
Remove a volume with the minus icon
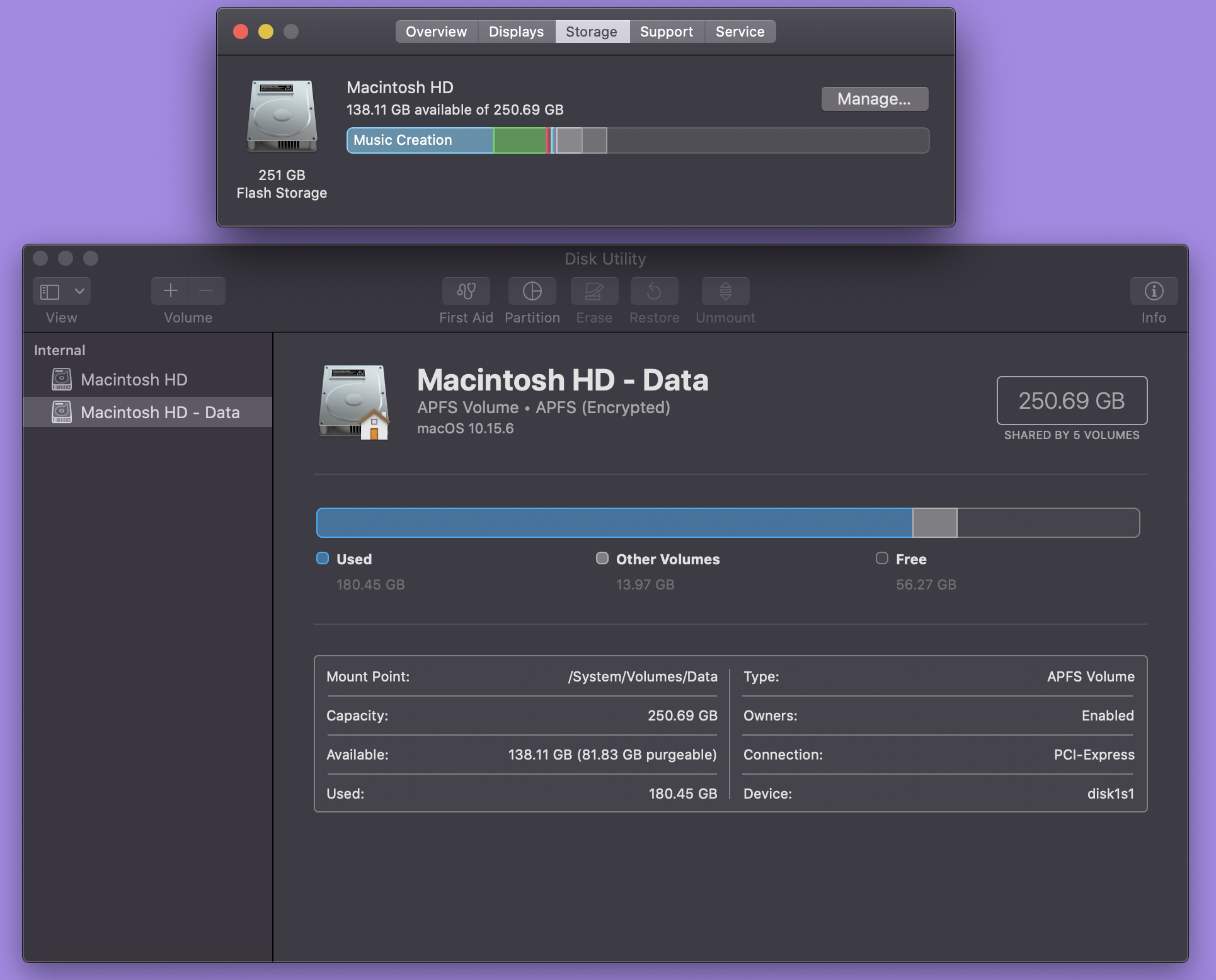[x=207, y=290]
